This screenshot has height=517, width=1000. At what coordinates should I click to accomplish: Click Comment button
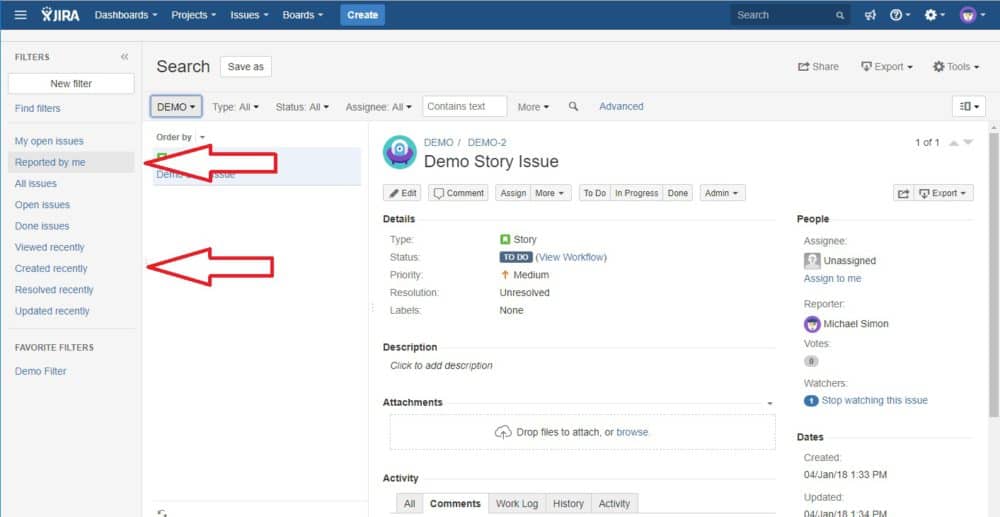coord(458,193)
